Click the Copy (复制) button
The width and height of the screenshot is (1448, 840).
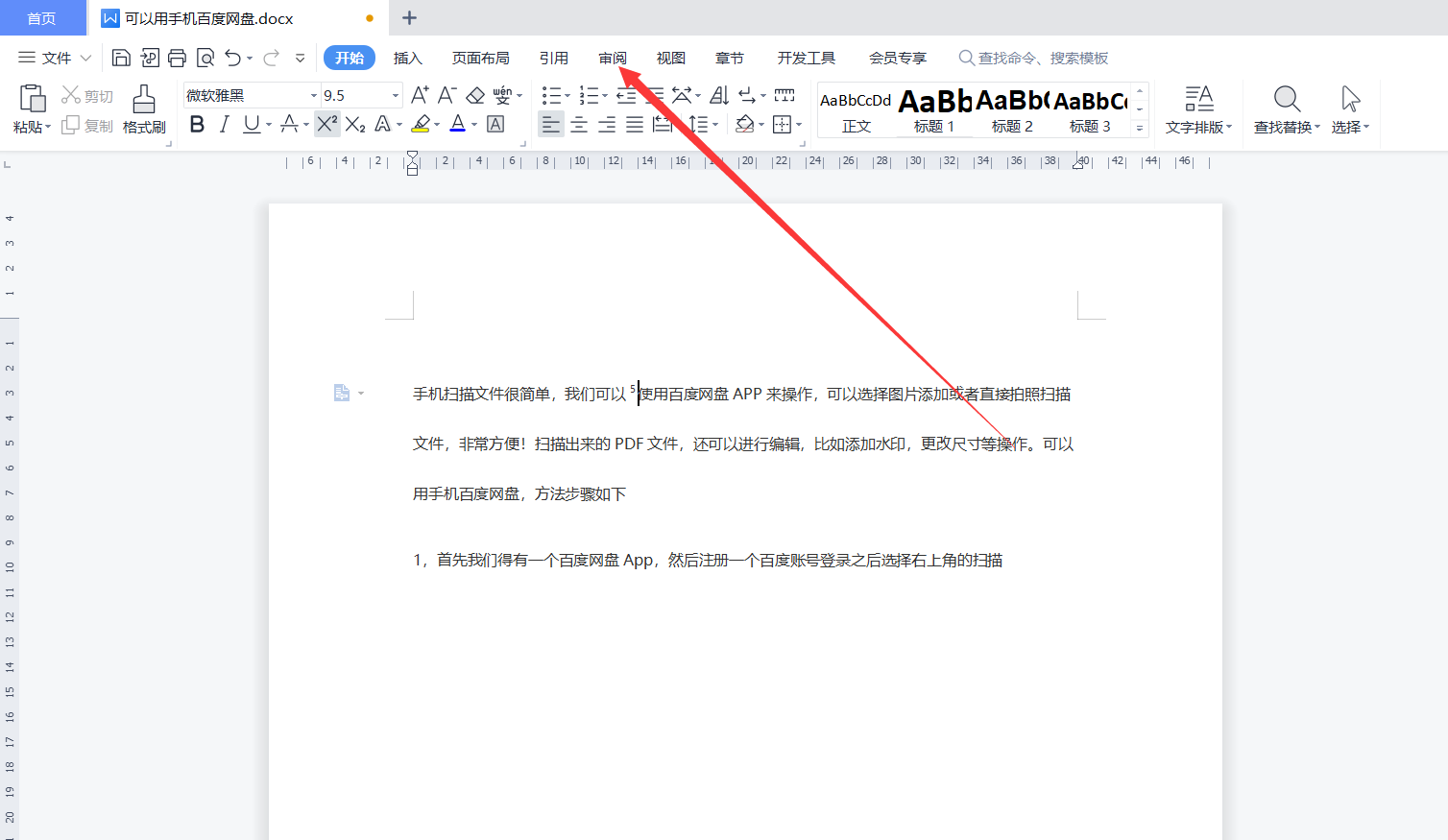[87, 126]
